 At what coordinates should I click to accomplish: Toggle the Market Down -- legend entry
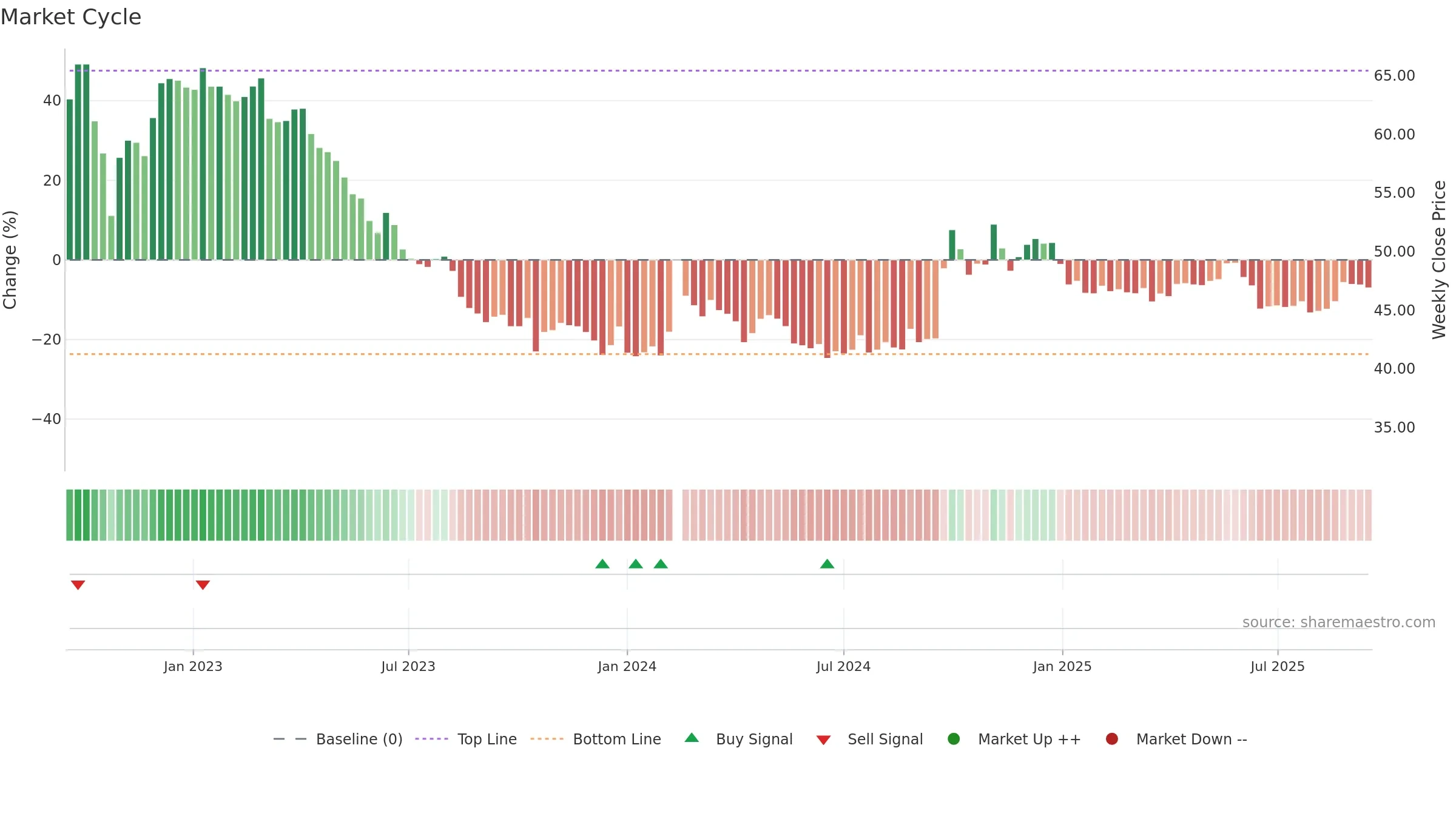pyautogui.click(x=1176, y=739)
